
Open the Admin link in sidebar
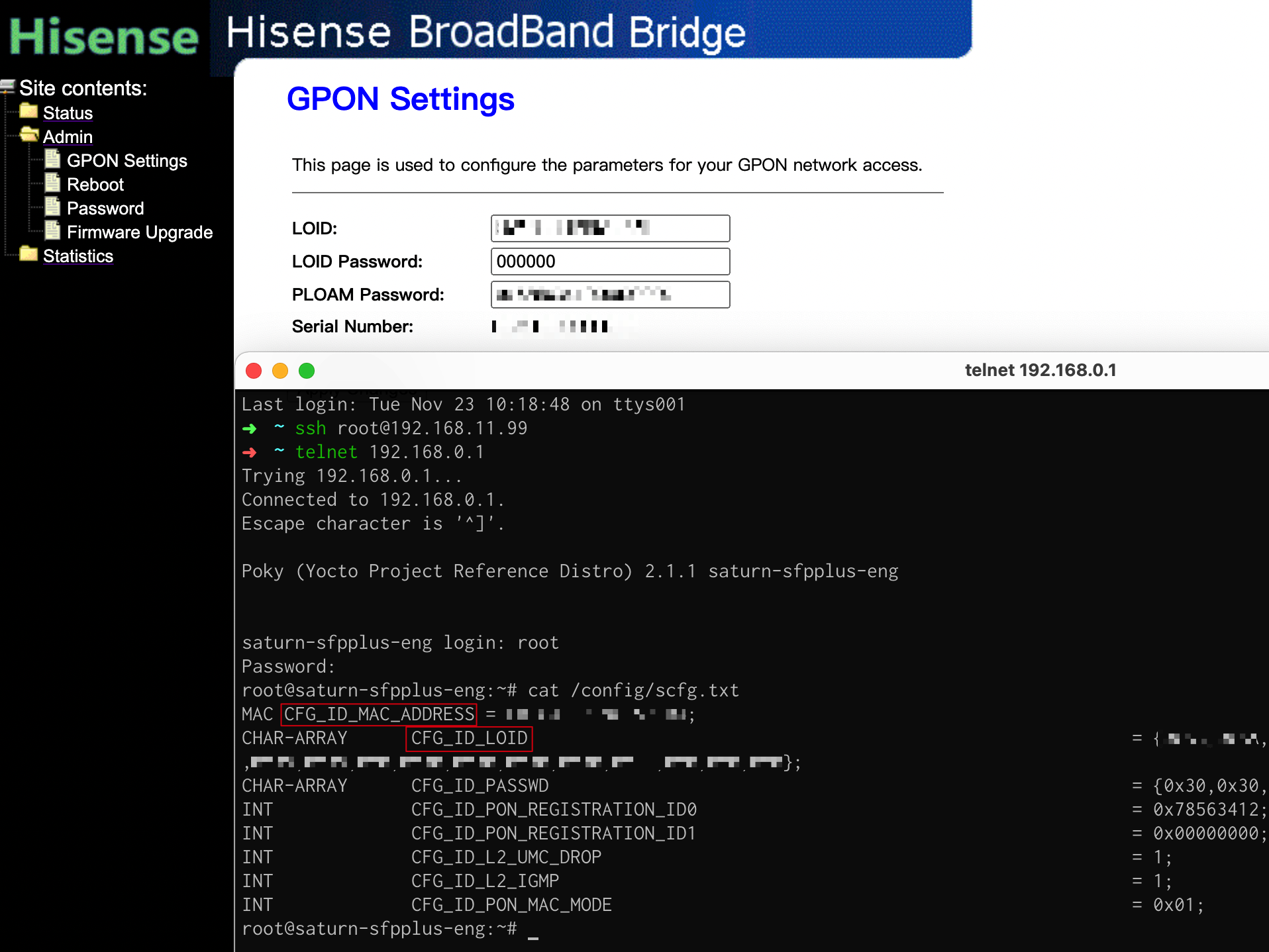pyautogui.click(x=68, y=137)
